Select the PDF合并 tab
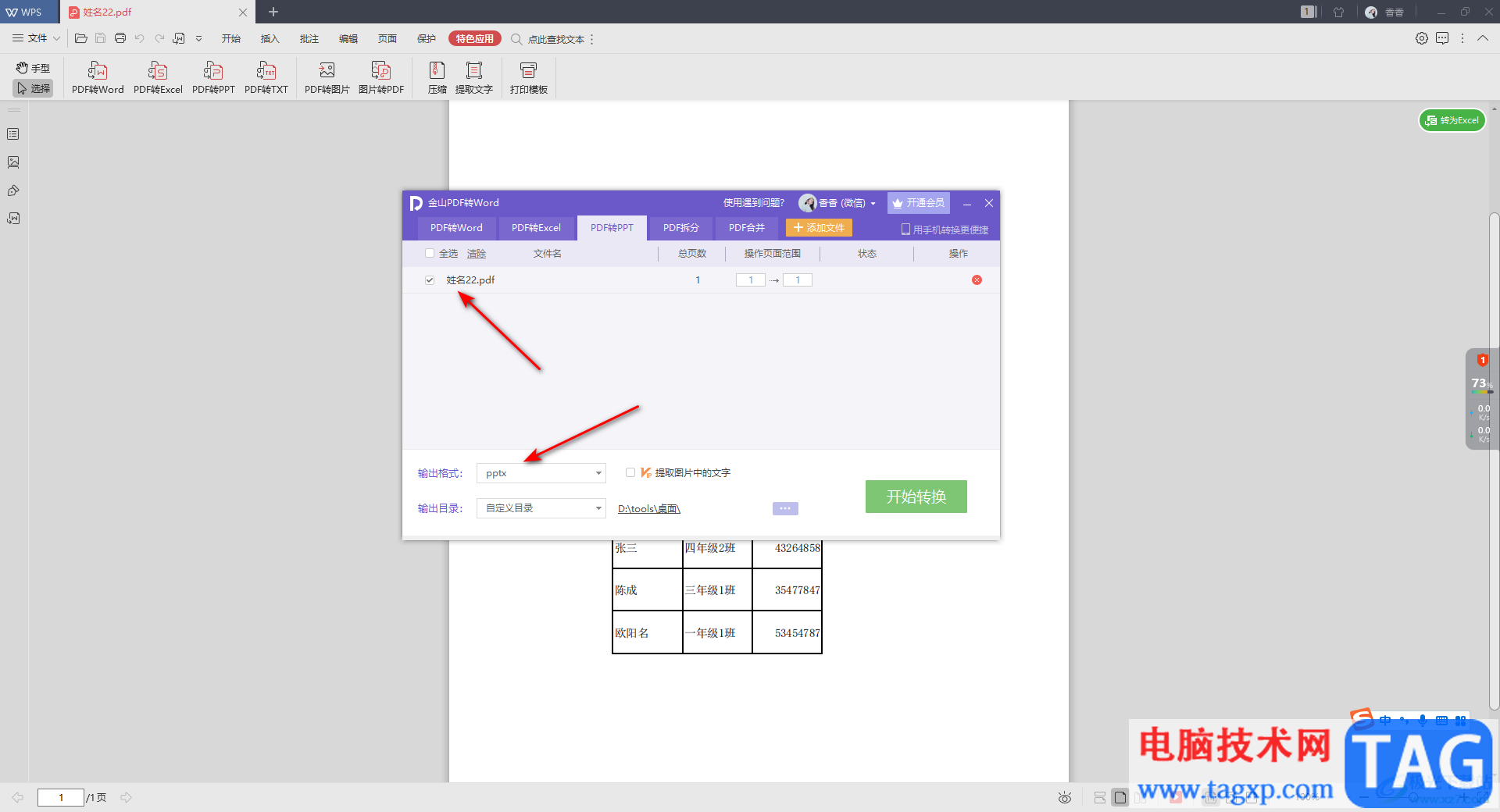Image resolution: width=1500 pixels, height=812 pixels. (x=747, y=228)
